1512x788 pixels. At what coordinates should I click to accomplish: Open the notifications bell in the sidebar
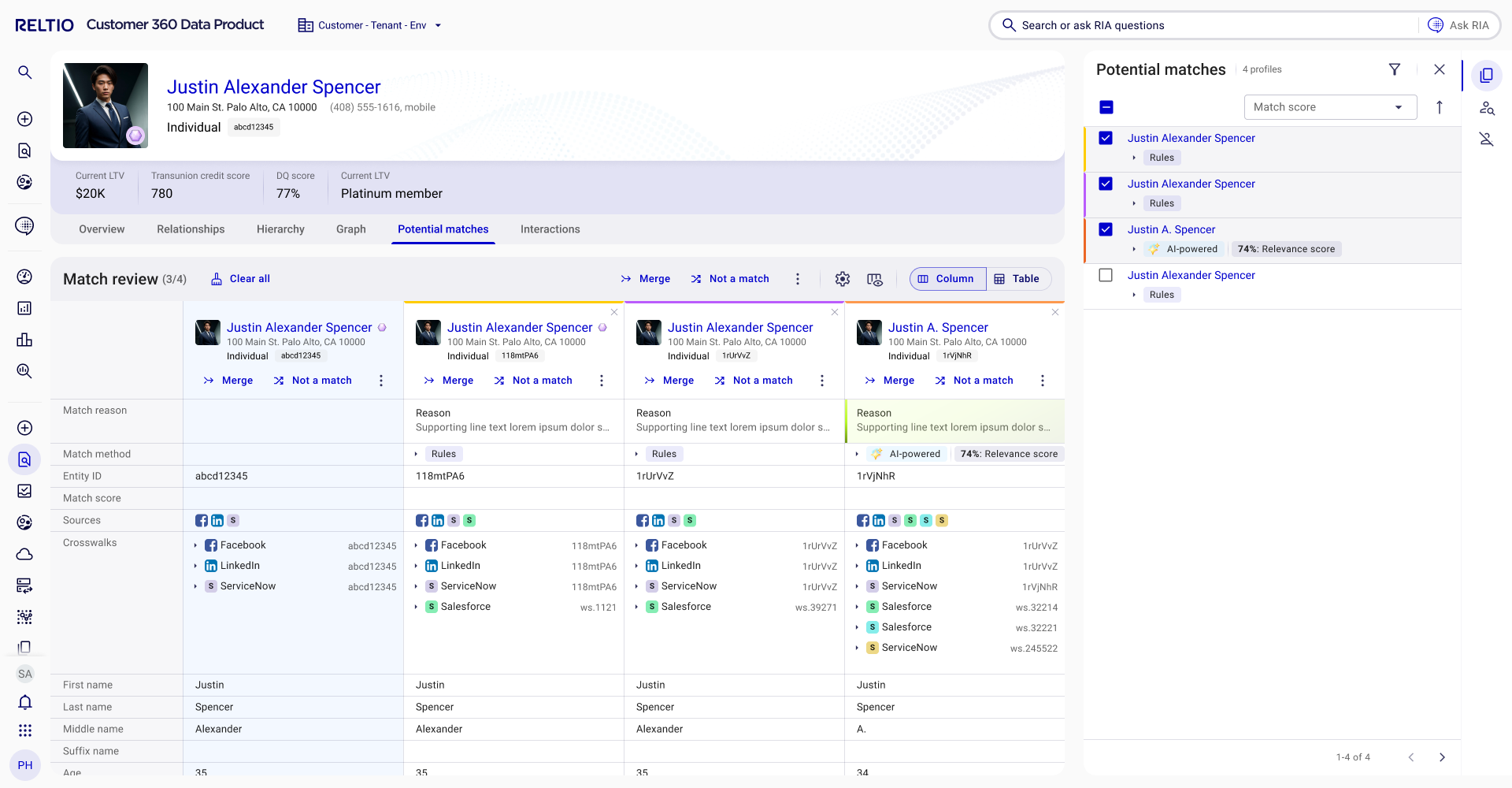25,702
